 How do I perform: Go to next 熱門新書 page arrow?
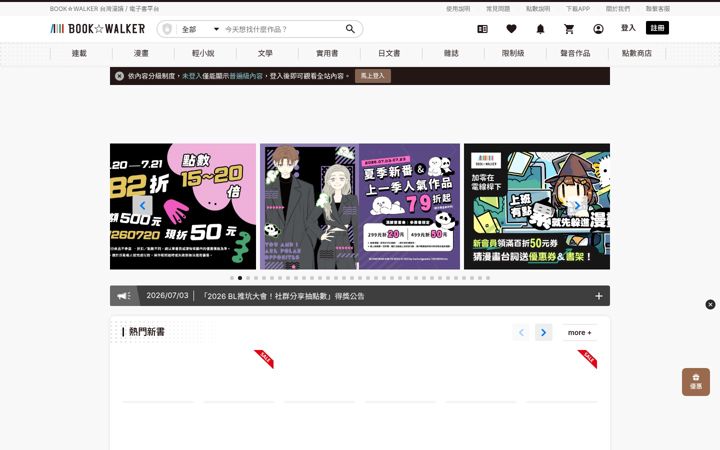coord(543,332)
